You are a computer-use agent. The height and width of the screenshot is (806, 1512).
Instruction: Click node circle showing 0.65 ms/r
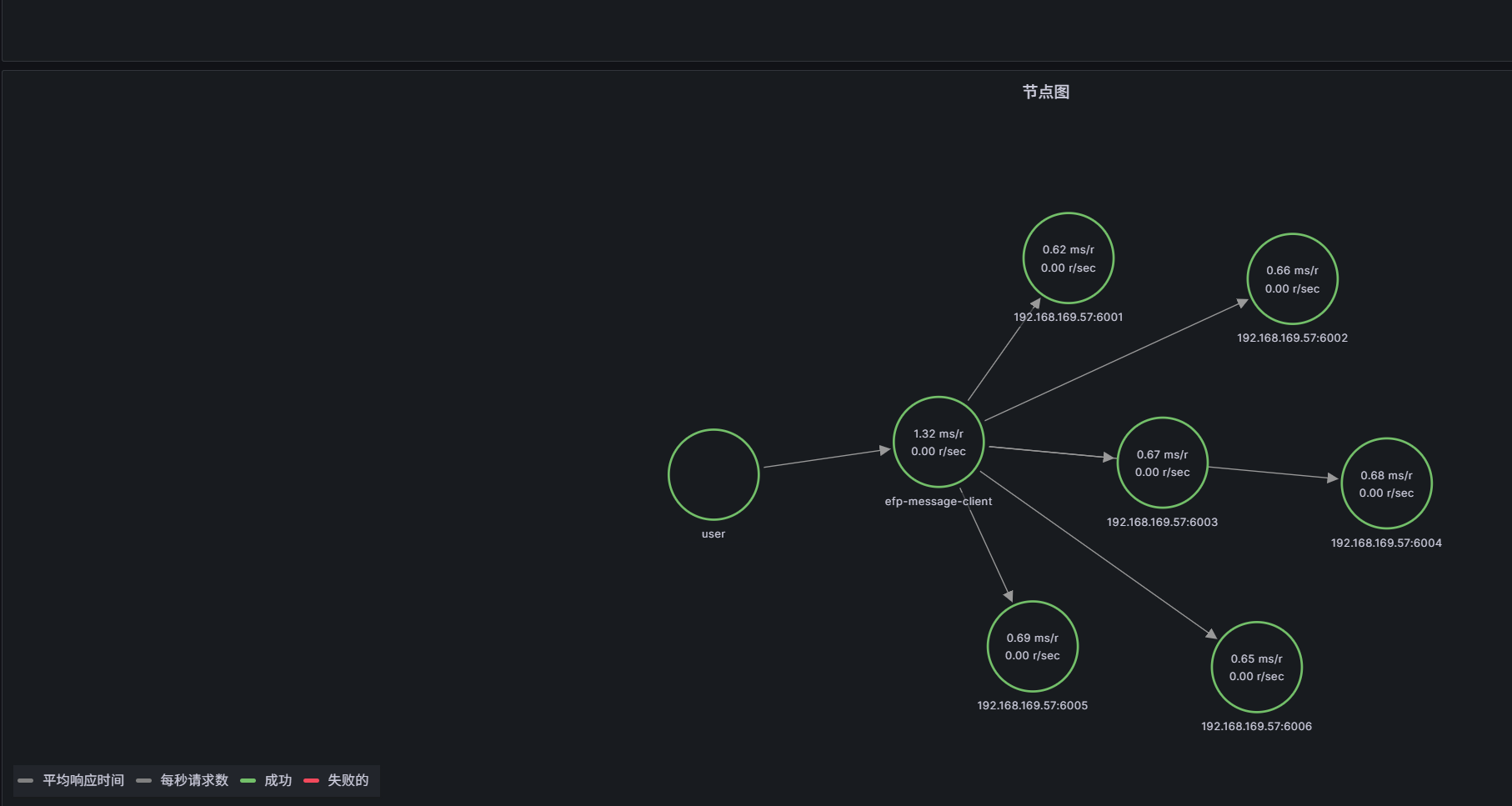1256,668
